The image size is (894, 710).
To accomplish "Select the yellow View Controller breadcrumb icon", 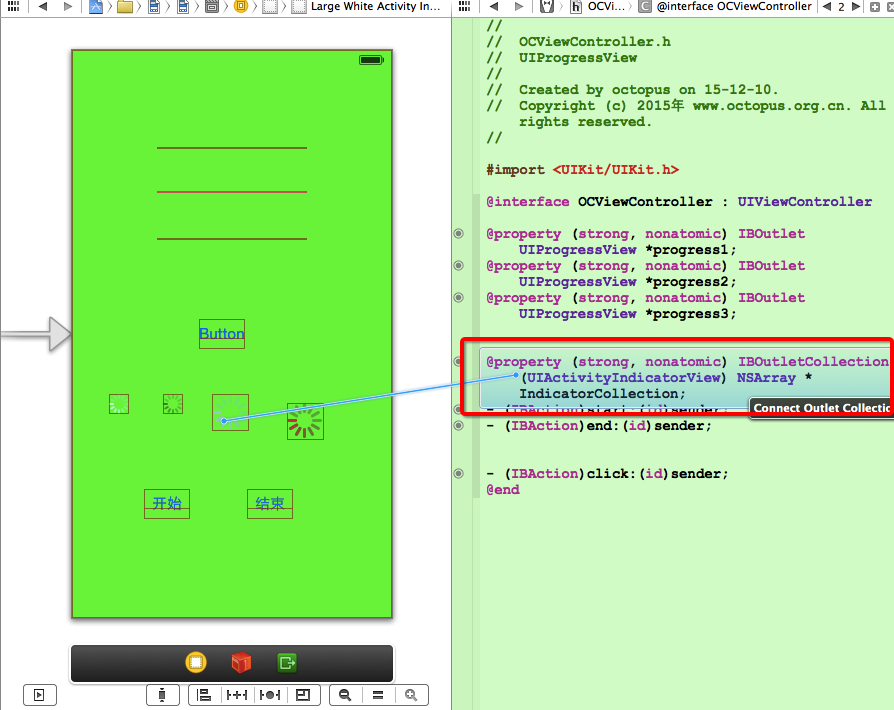I will pyautogui.click(x=241, y=7).
